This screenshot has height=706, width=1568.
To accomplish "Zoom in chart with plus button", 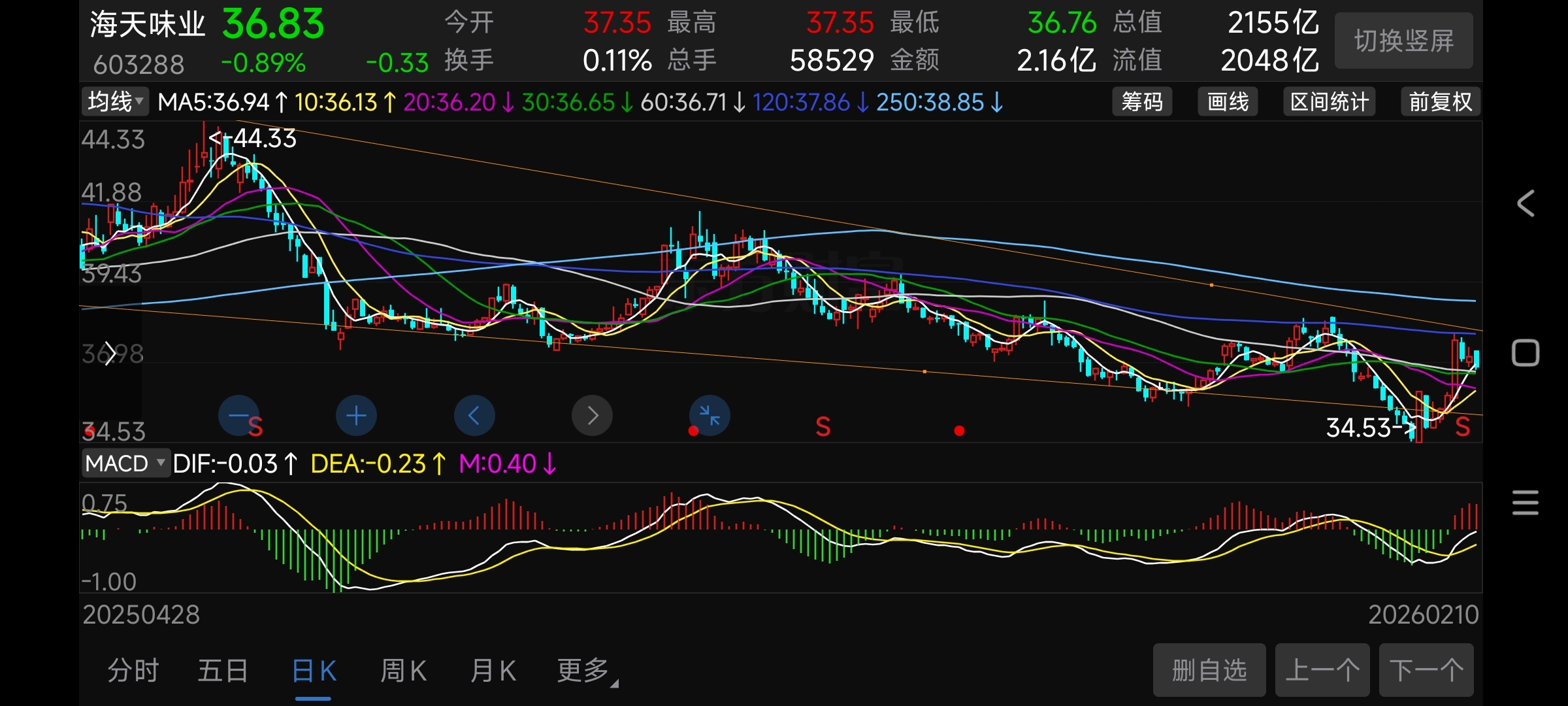I will pyautogui.click(x=356, y=416).
